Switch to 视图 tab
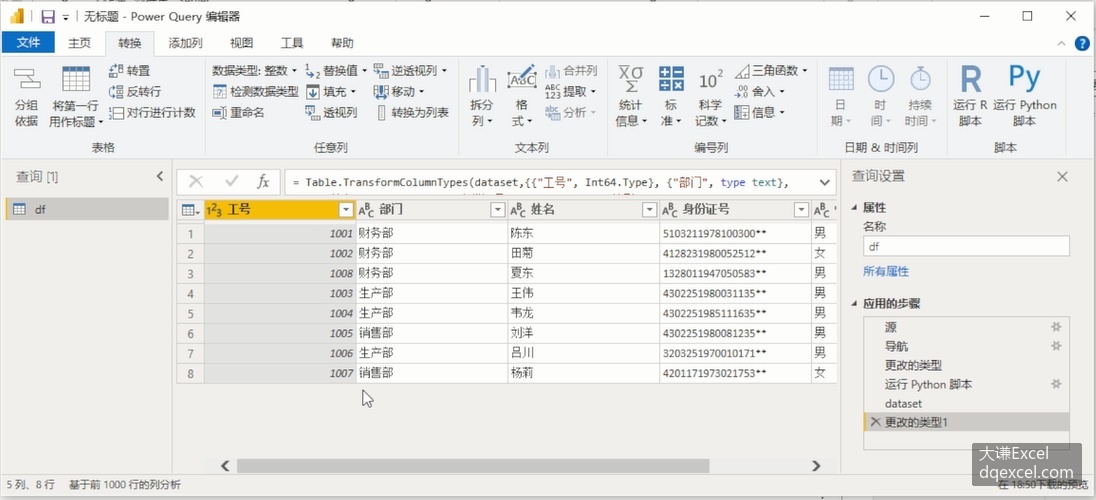Image resolution: width=1096 pixels, height=500 pixels. click(x=241, y=43)
